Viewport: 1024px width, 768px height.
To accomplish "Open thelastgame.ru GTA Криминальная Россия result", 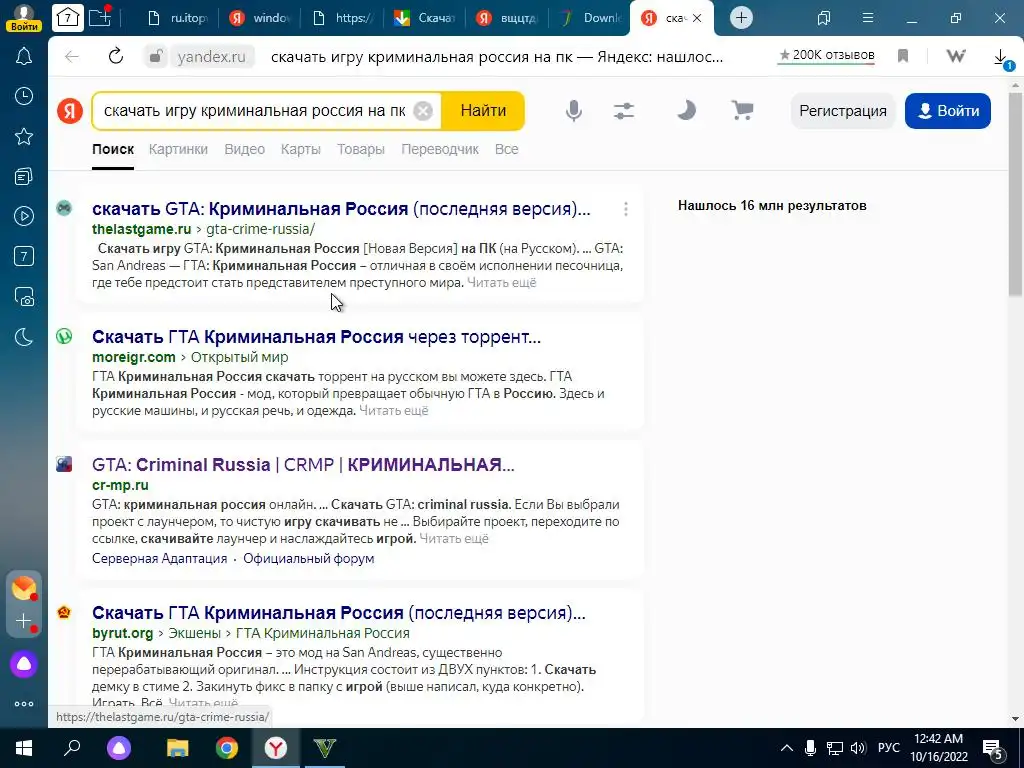I will (341, 209).
